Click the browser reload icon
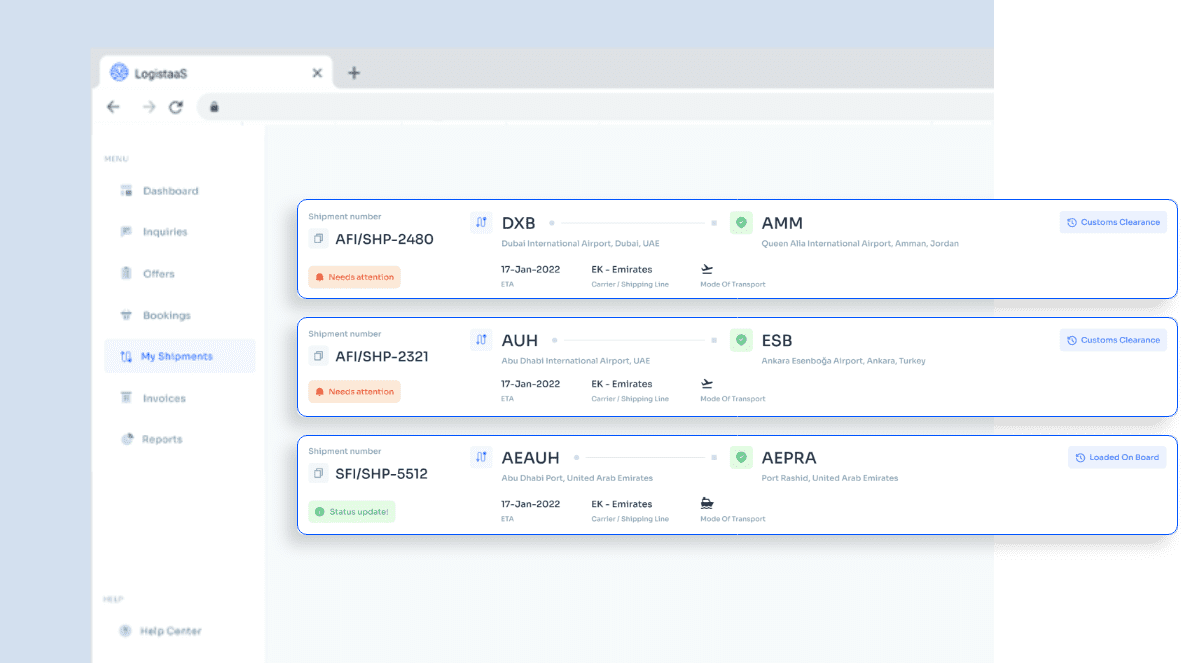This screenshot has height=663, width=1191. [176, 107]
